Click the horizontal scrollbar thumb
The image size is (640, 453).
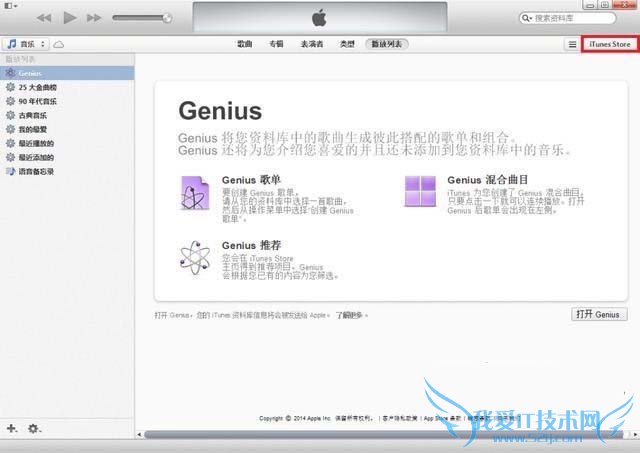pos(384,435)
